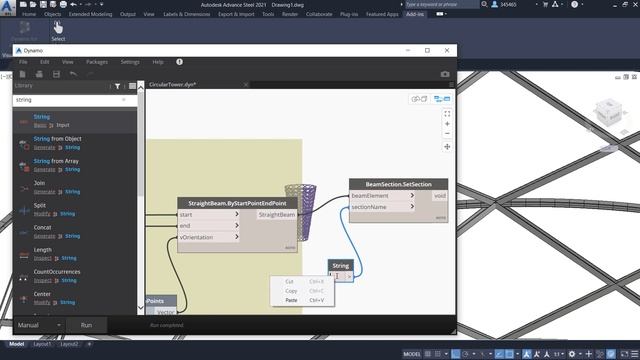Toggle 2D object snap status button
640x360 pixels.
509,354
